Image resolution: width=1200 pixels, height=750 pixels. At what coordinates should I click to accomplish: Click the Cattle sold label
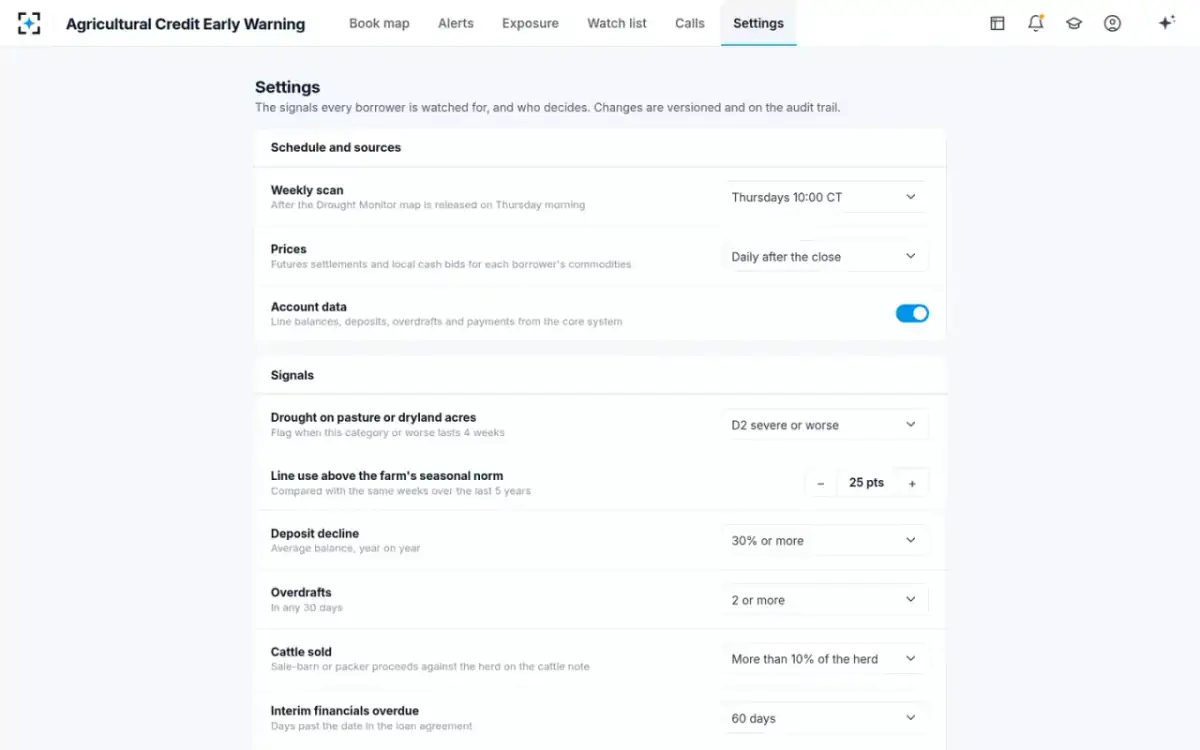(301, 652)
